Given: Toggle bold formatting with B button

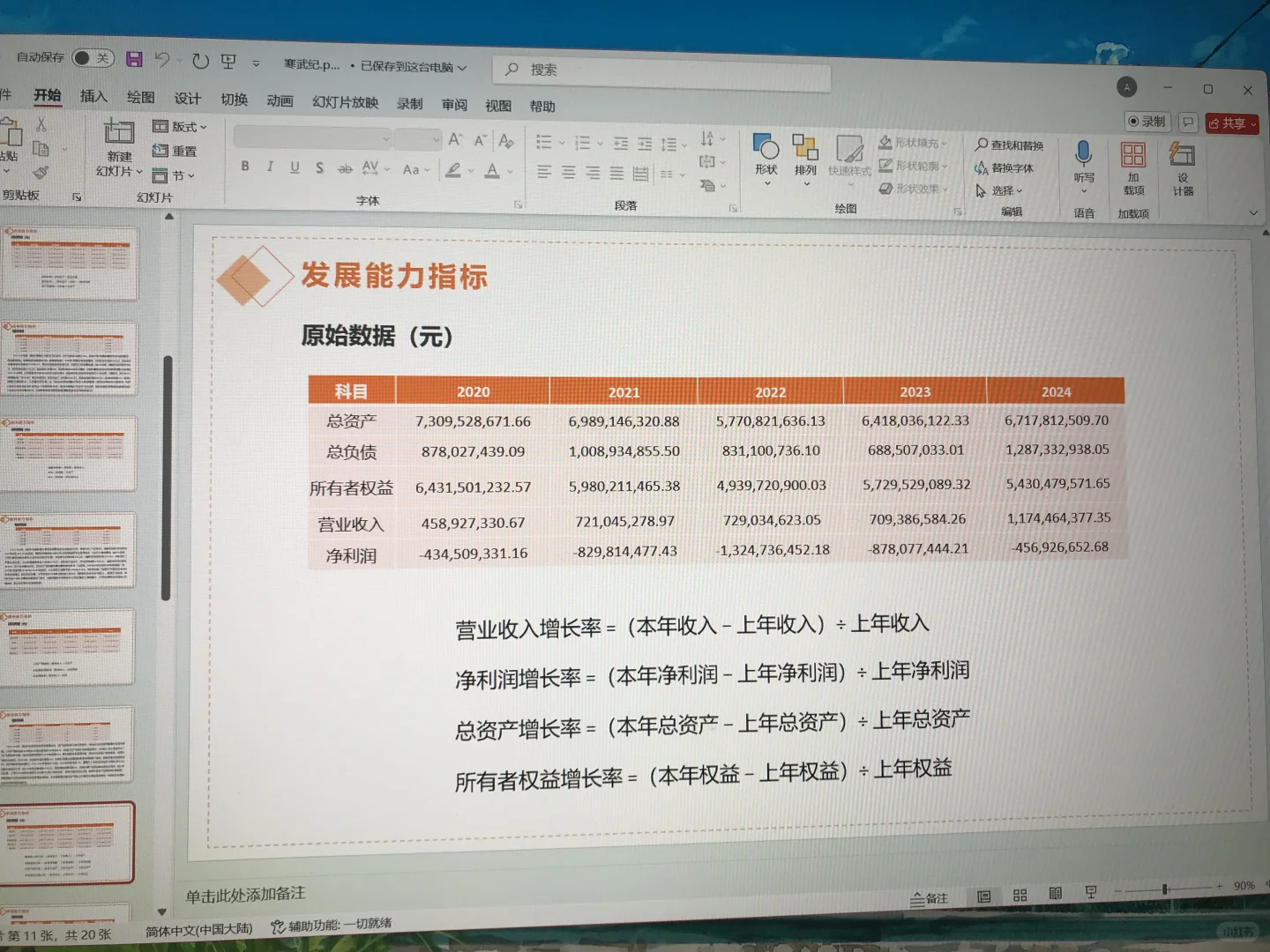Looking at the screenshot, I should (x=245, y=167).
